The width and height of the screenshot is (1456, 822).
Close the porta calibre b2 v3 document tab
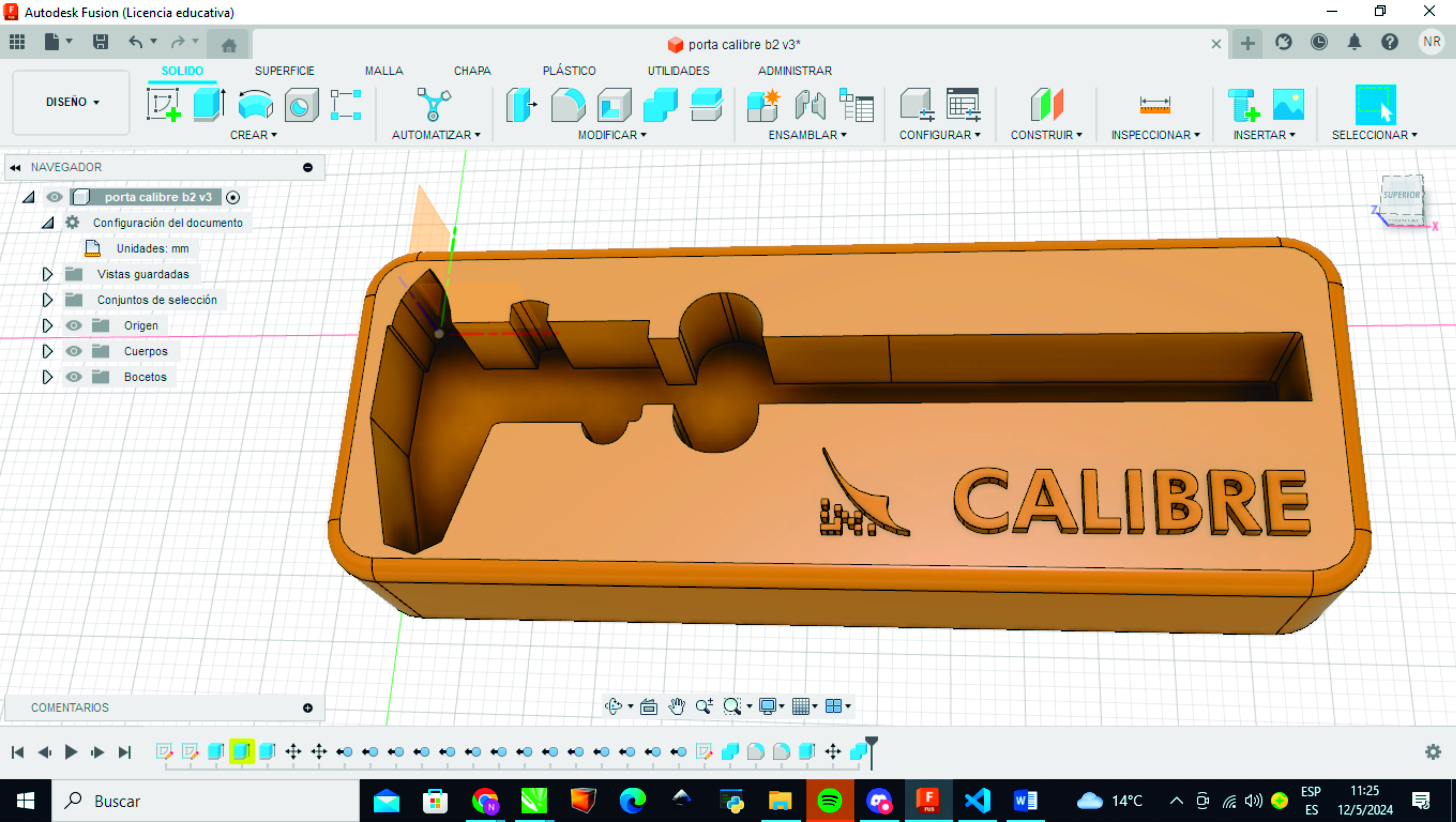pos(1216,44)
